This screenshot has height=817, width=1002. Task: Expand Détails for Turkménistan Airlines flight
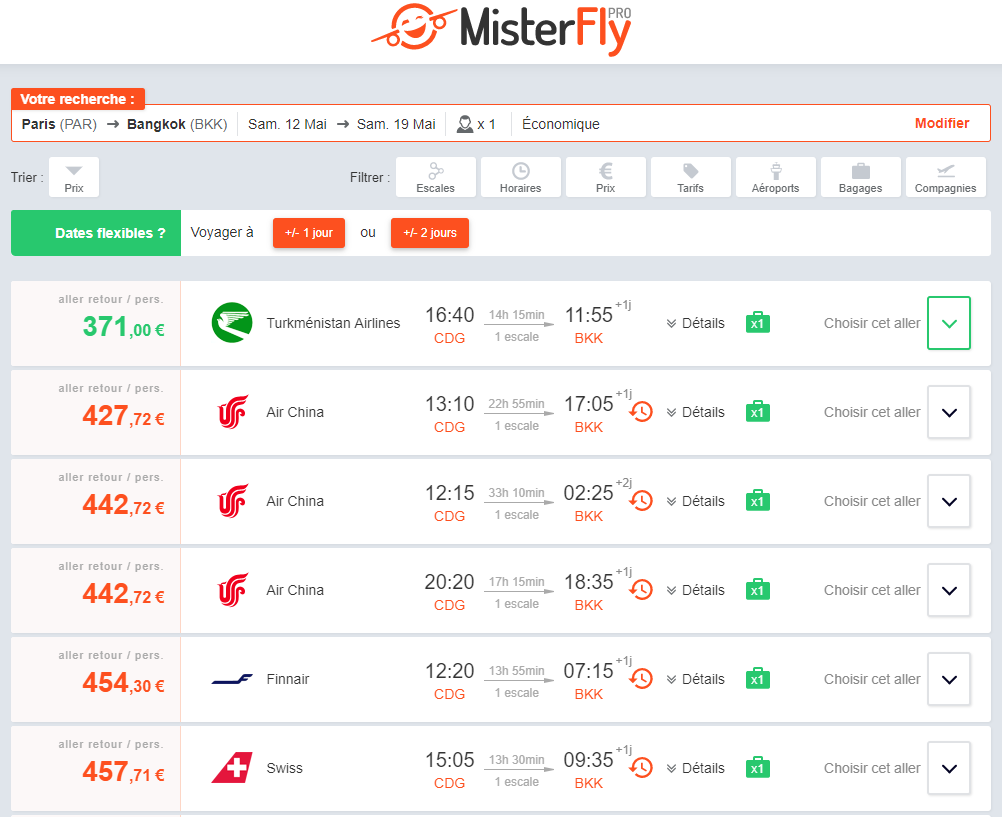tap(695, 323)
